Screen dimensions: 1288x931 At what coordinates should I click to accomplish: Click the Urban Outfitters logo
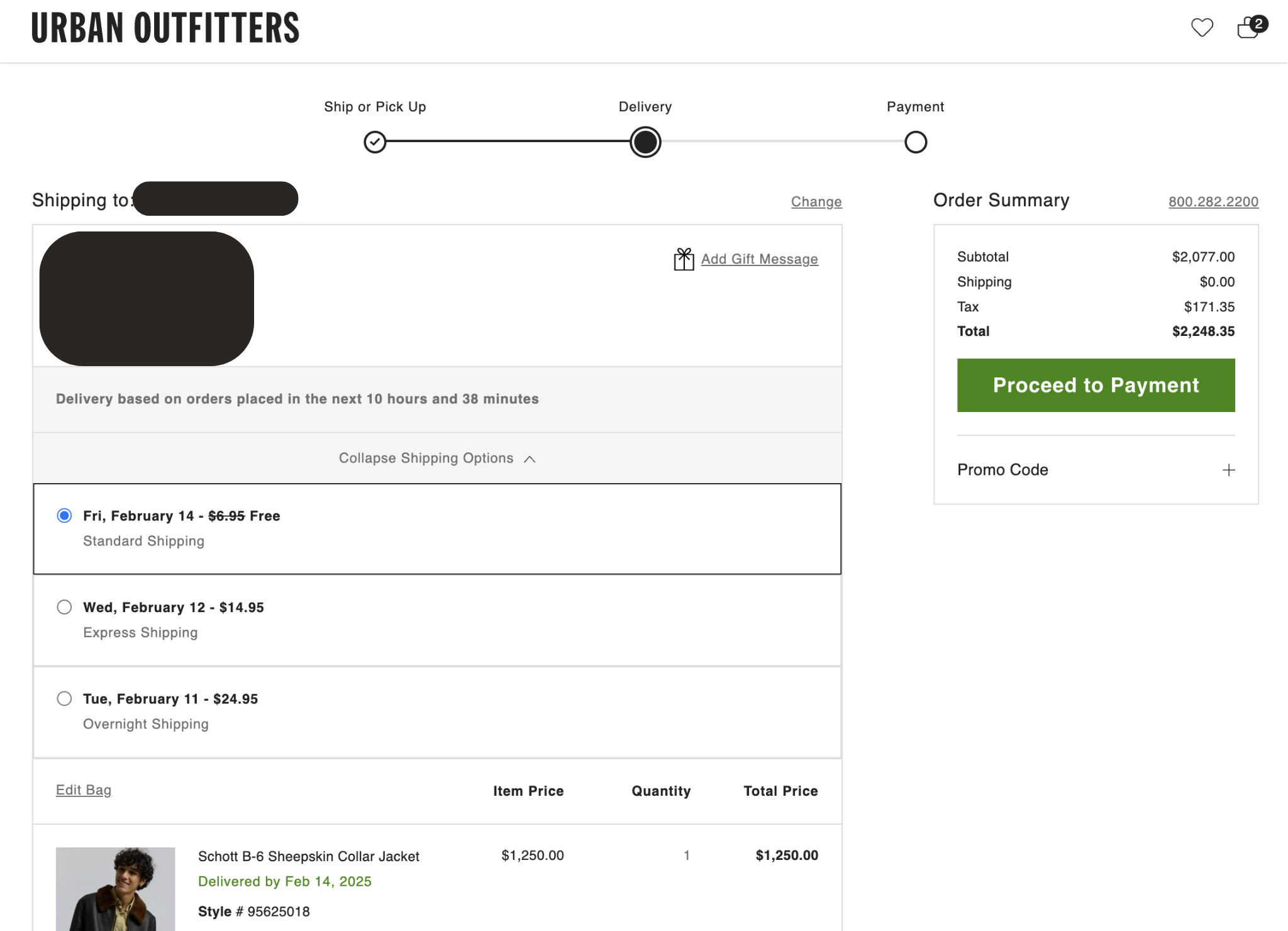165,28
